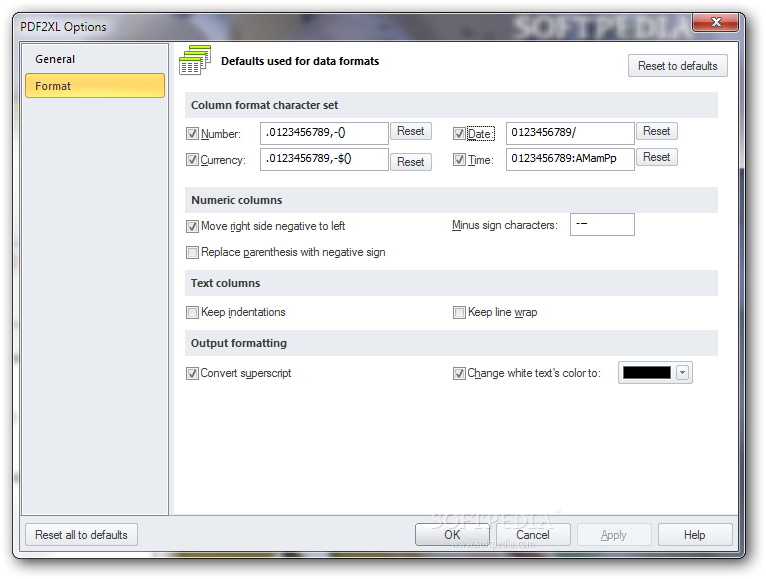Disable Move right side negative to left
The width and height of the screenshot is (766, 579).
(192, 226)
